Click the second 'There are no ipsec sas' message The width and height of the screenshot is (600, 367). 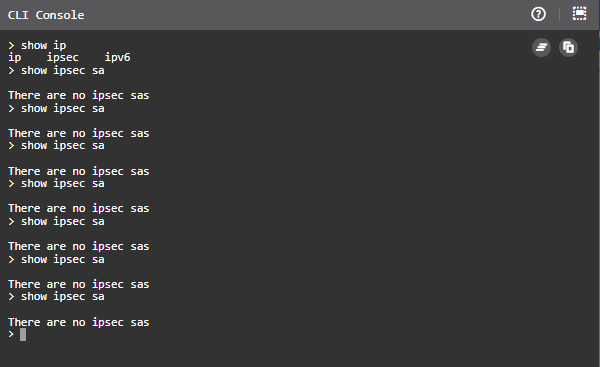pyautogui.click(x=79, y=133)
